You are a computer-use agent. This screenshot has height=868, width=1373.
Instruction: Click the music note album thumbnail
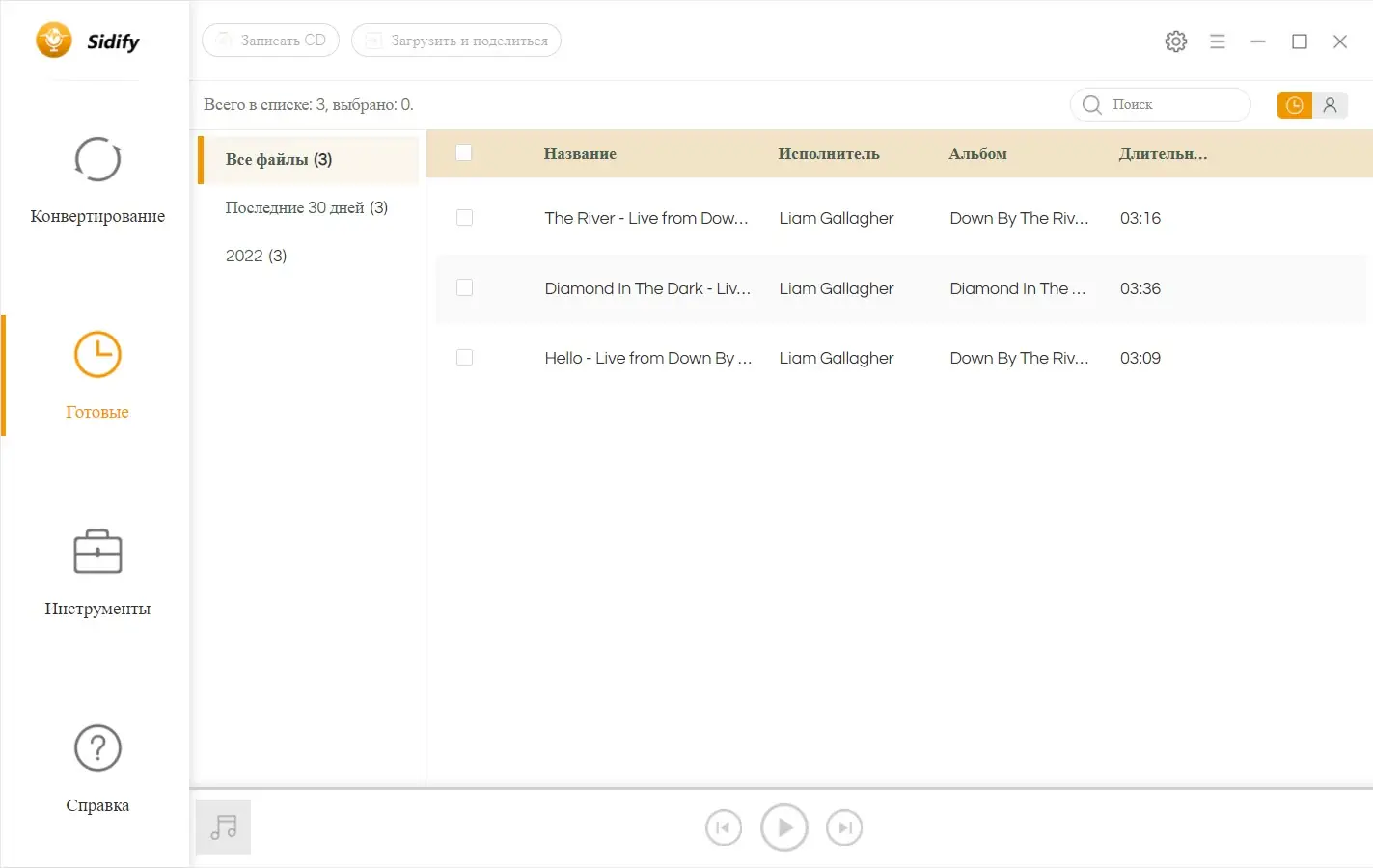point(223,827)
